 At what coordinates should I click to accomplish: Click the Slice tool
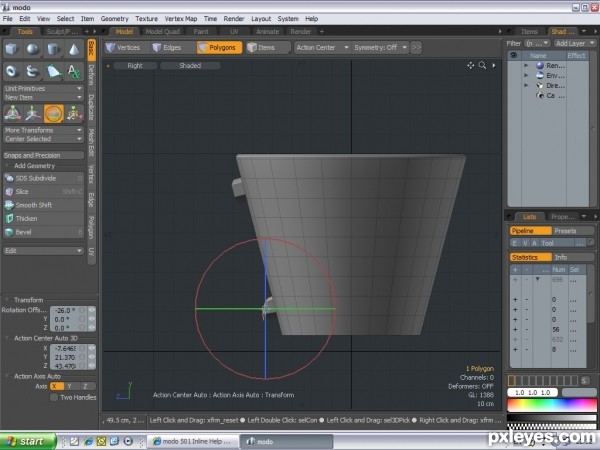(x=43, y=192)
